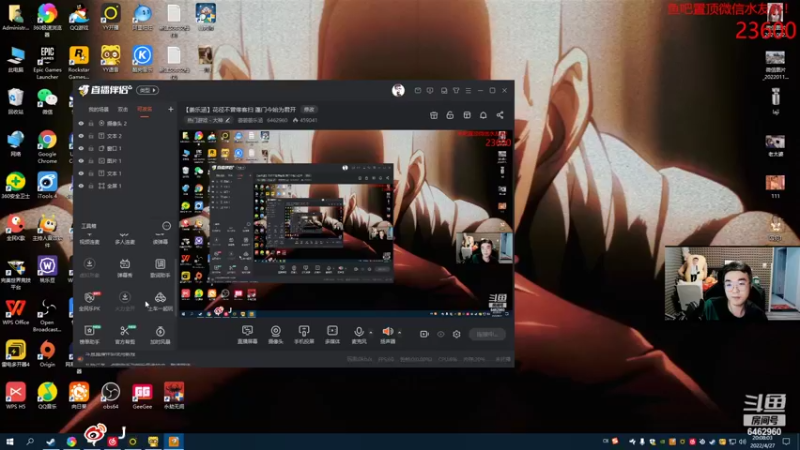Viewport: 800px width, 450px height.
Task: Click the webcam preview thumbnail in canvas
Action: point(484,248)
